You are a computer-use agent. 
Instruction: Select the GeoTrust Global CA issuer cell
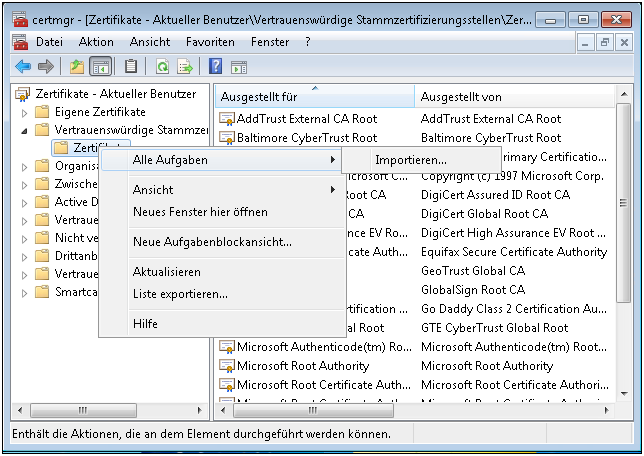coord(473,271)
